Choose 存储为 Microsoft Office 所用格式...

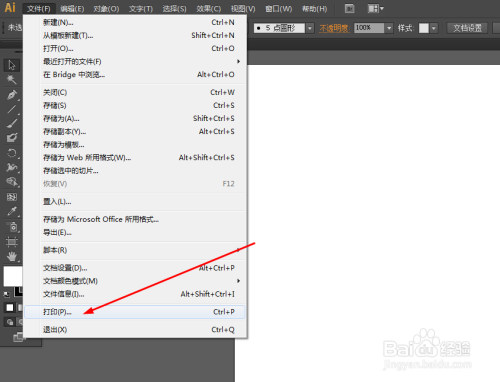pos(135,219)
